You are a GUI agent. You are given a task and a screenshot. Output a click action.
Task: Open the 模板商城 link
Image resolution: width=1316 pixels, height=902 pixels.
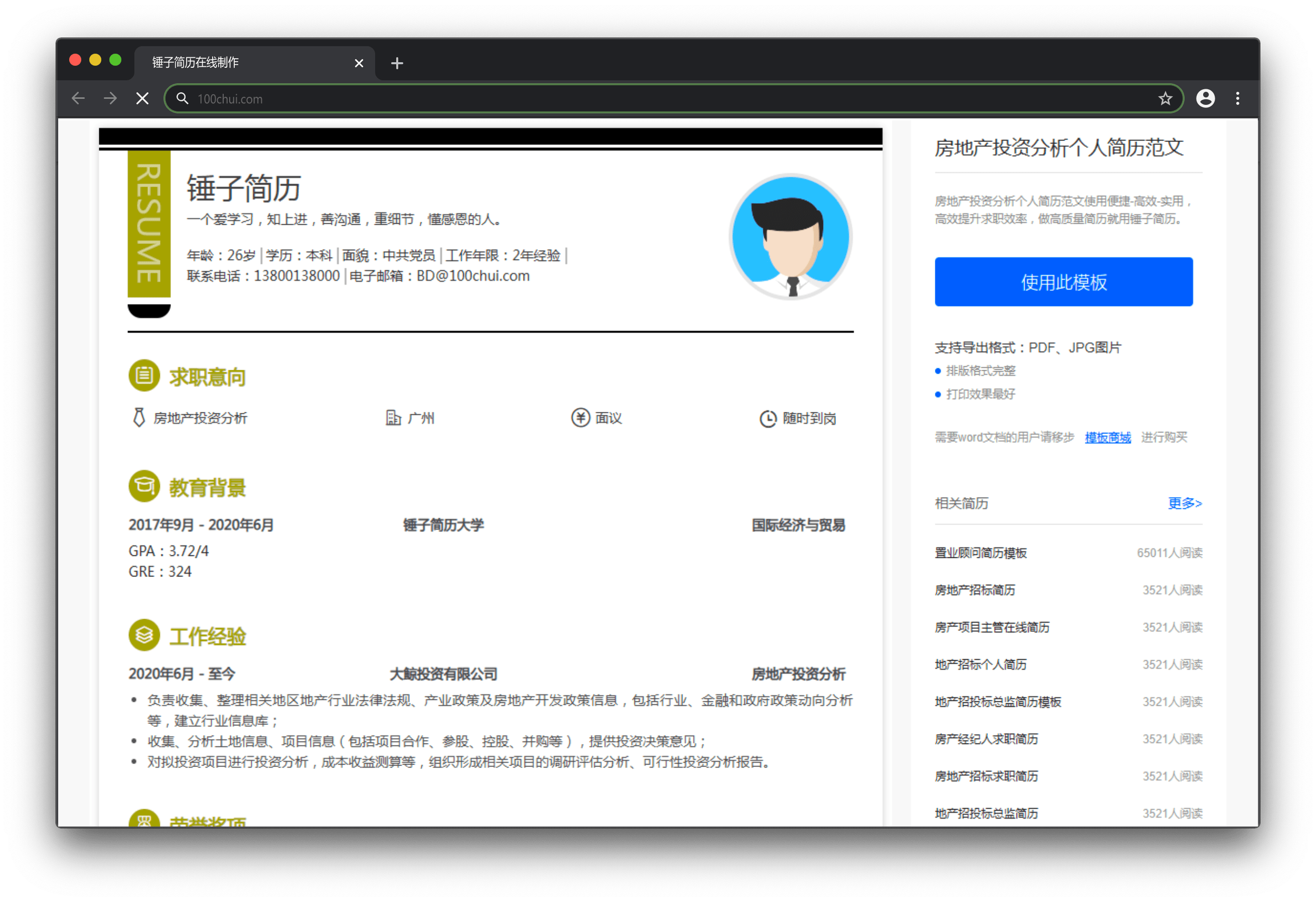[1107, 437]
